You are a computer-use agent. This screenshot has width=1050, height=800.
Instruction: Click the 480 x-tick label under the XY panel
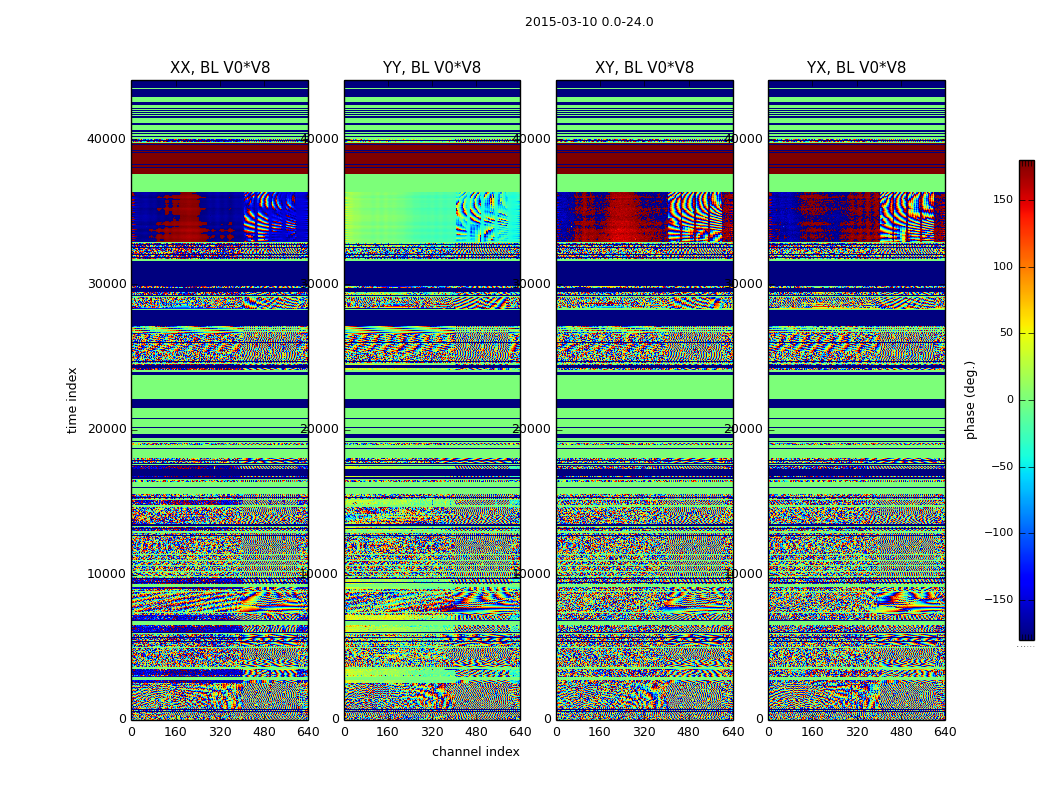click(x=688, y=732)
